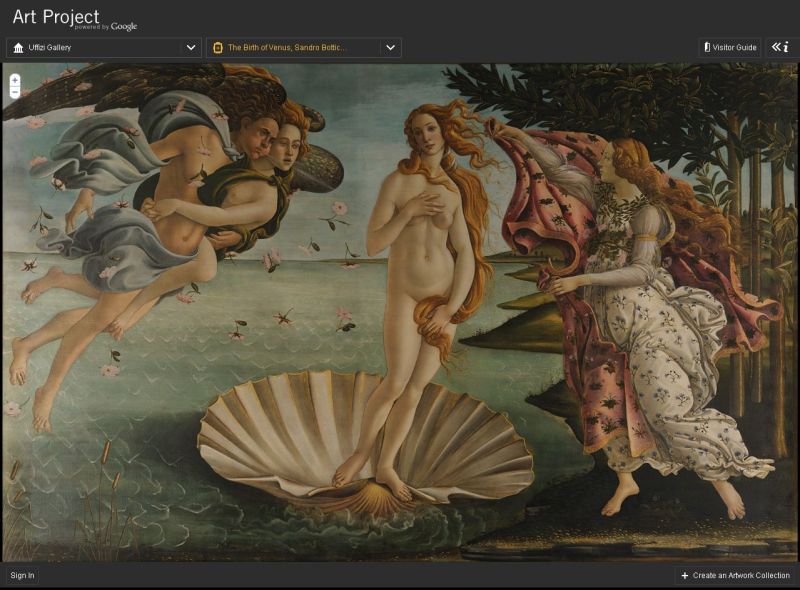The height and width of the screenshot is (590, 800).
Task: Open The Birth of Venus artwork dropdown
Action: tap(304, 47)
